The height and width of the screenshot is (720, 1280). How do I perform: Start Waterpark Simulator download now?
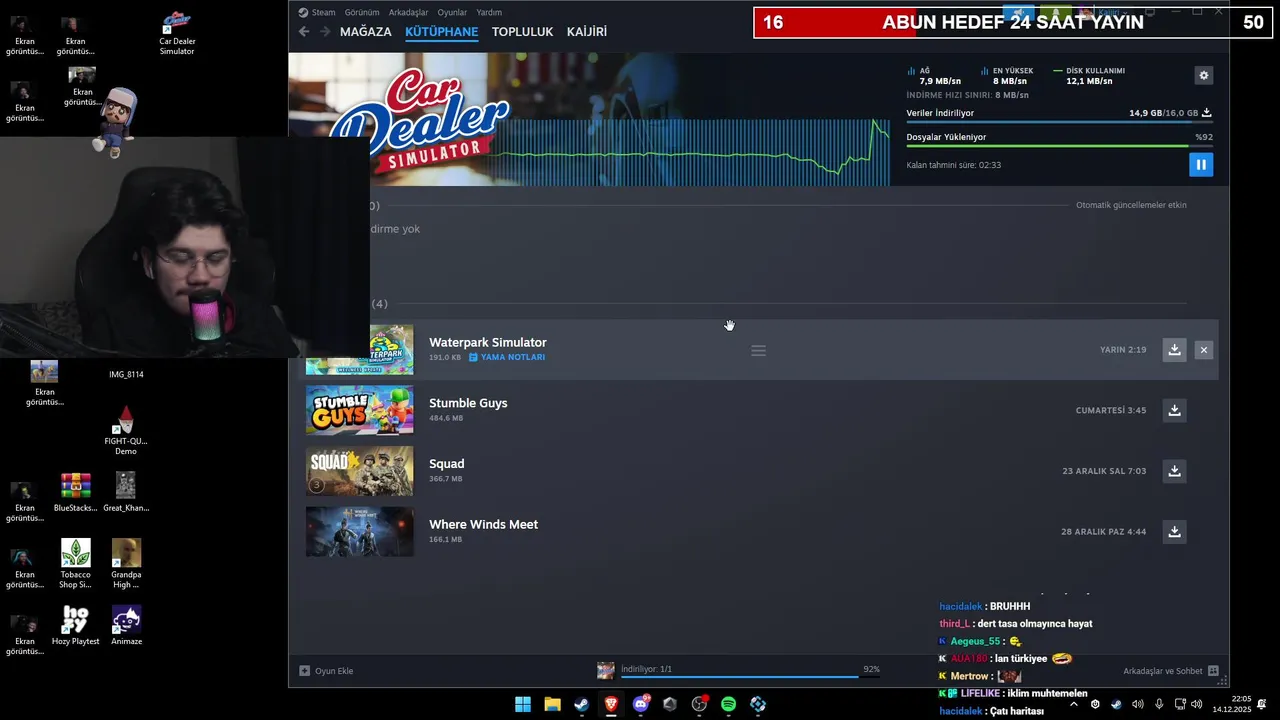click(x=1174, y=350)
